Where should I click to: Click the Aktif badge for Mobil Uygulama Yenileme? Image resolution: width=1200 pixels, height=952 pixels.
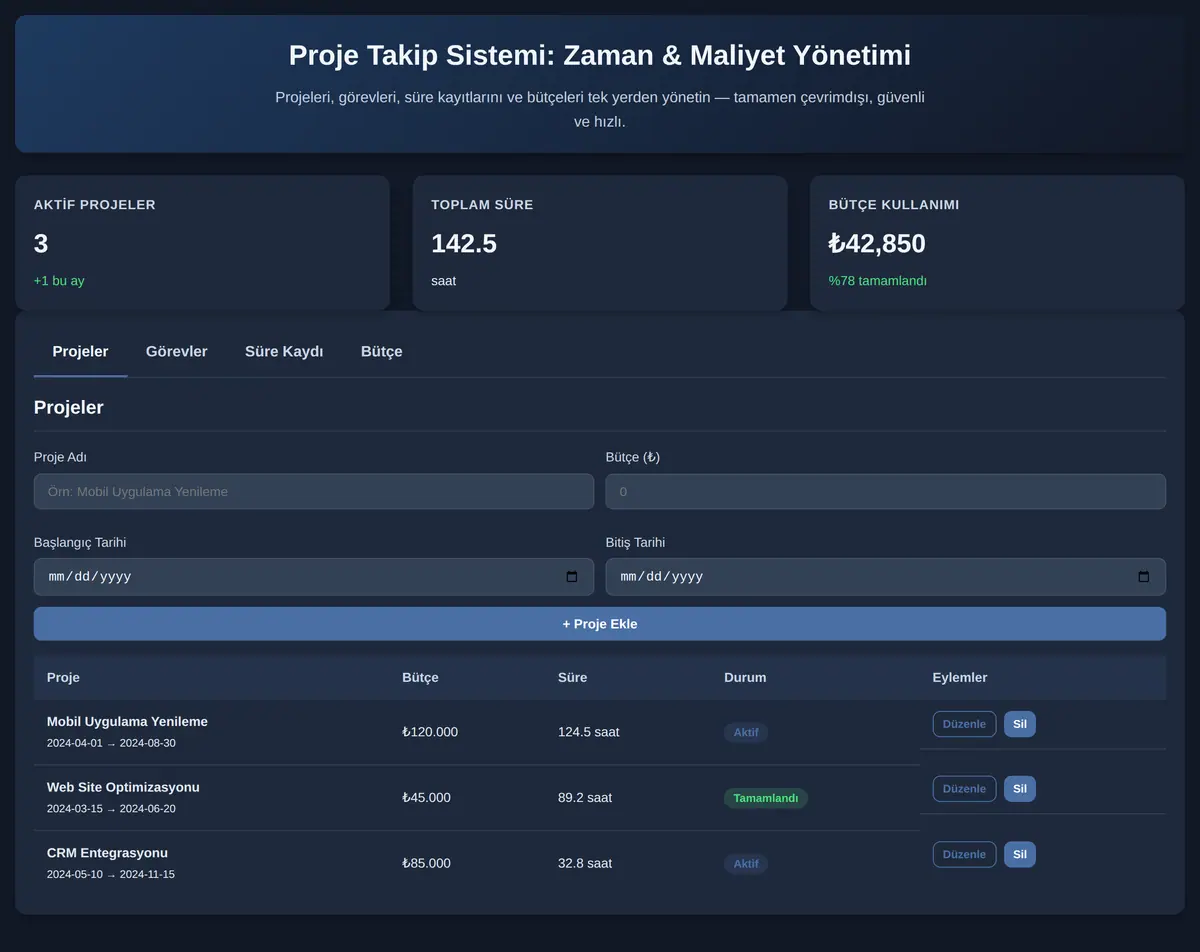pyautogui.click(x=746, y=733)
